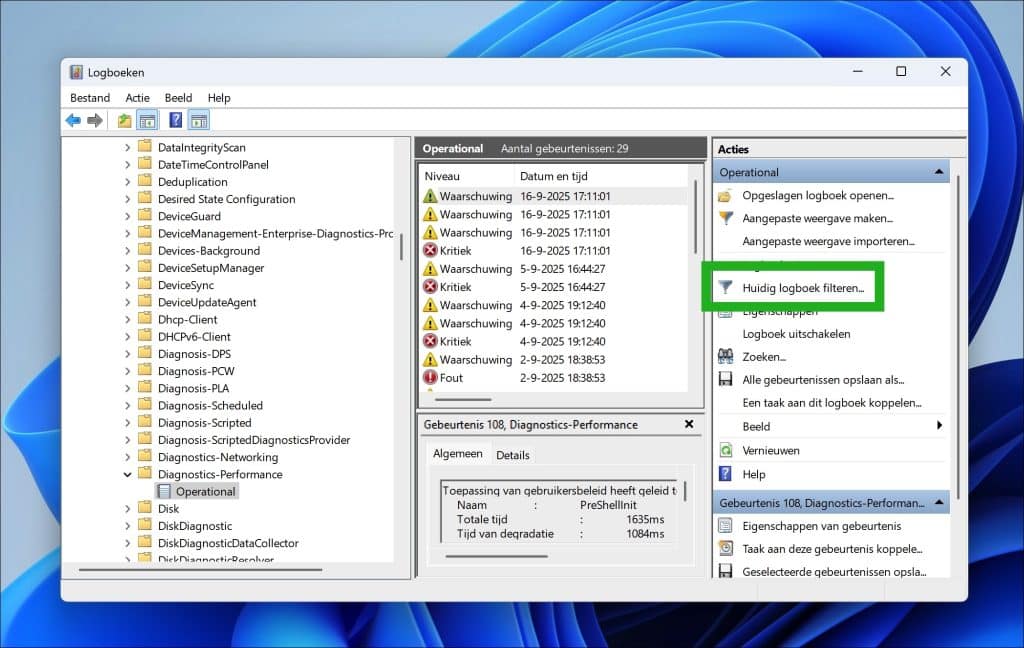Click the refresh icon next to Vernieuwen
This screenshot has width=1024, height=648.
(725, 450)
